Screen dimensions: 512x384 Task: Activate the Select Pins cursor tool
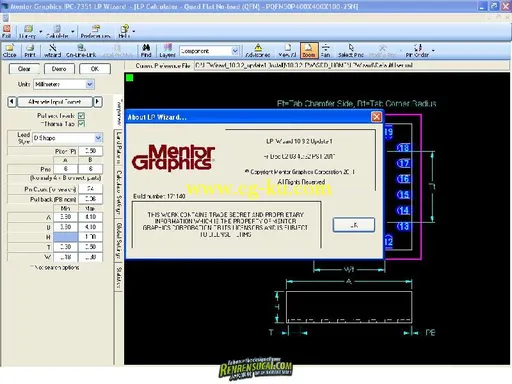click(x=351, y=51)
